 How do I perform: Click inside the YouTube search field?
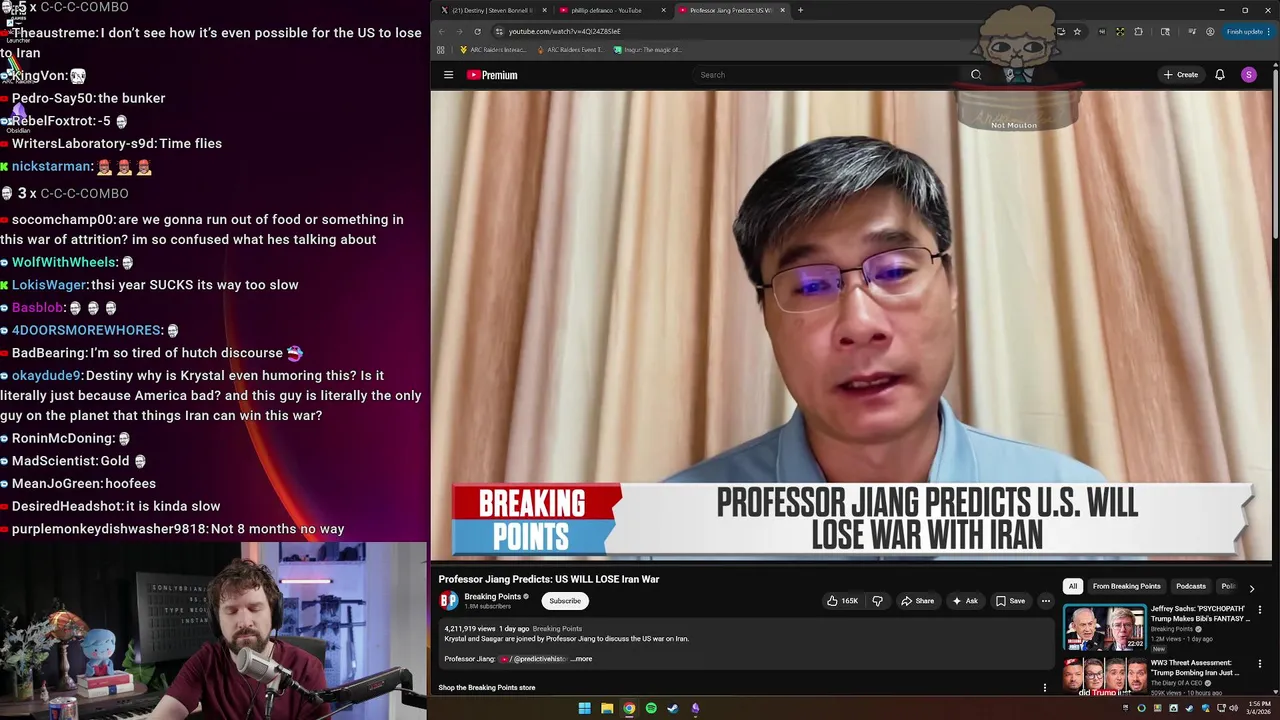tap(828, 75)
